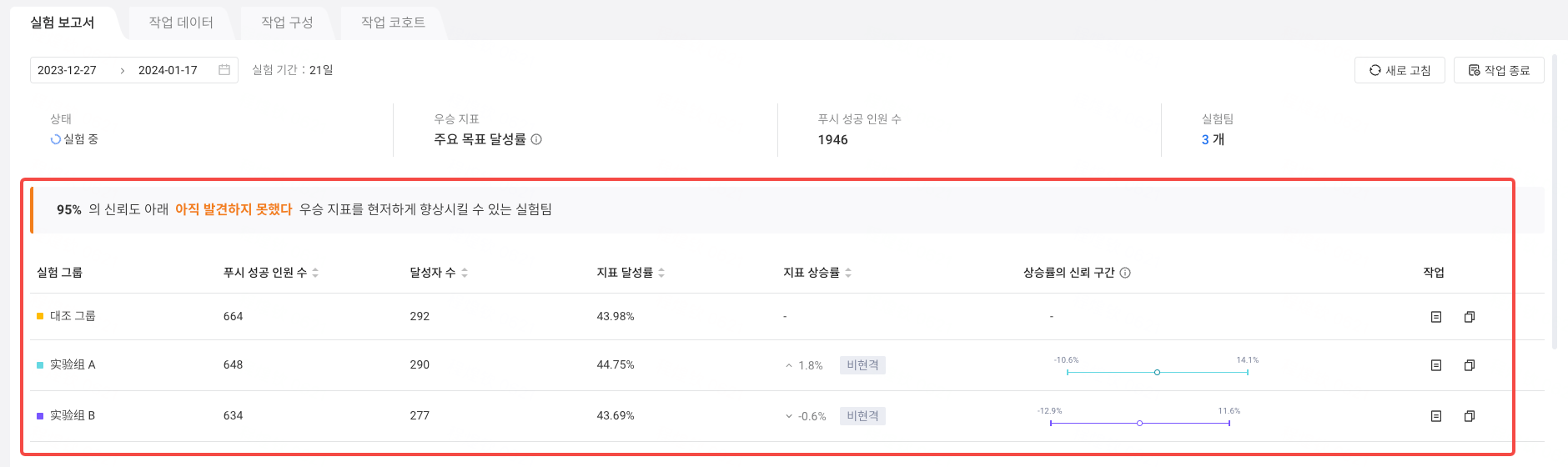The width and height of the screenshot is (1568, 467).
Task: Sort by 지표 상승률 column
Action: click(848, 273)
